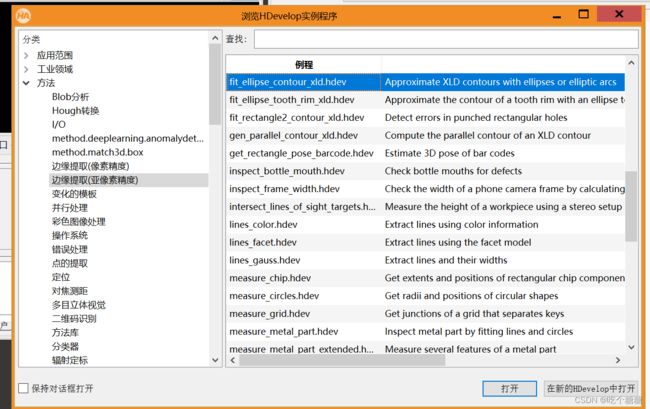Click 在新的HDevelop中打开 button
650x409 pixels.
pos(591,389)
